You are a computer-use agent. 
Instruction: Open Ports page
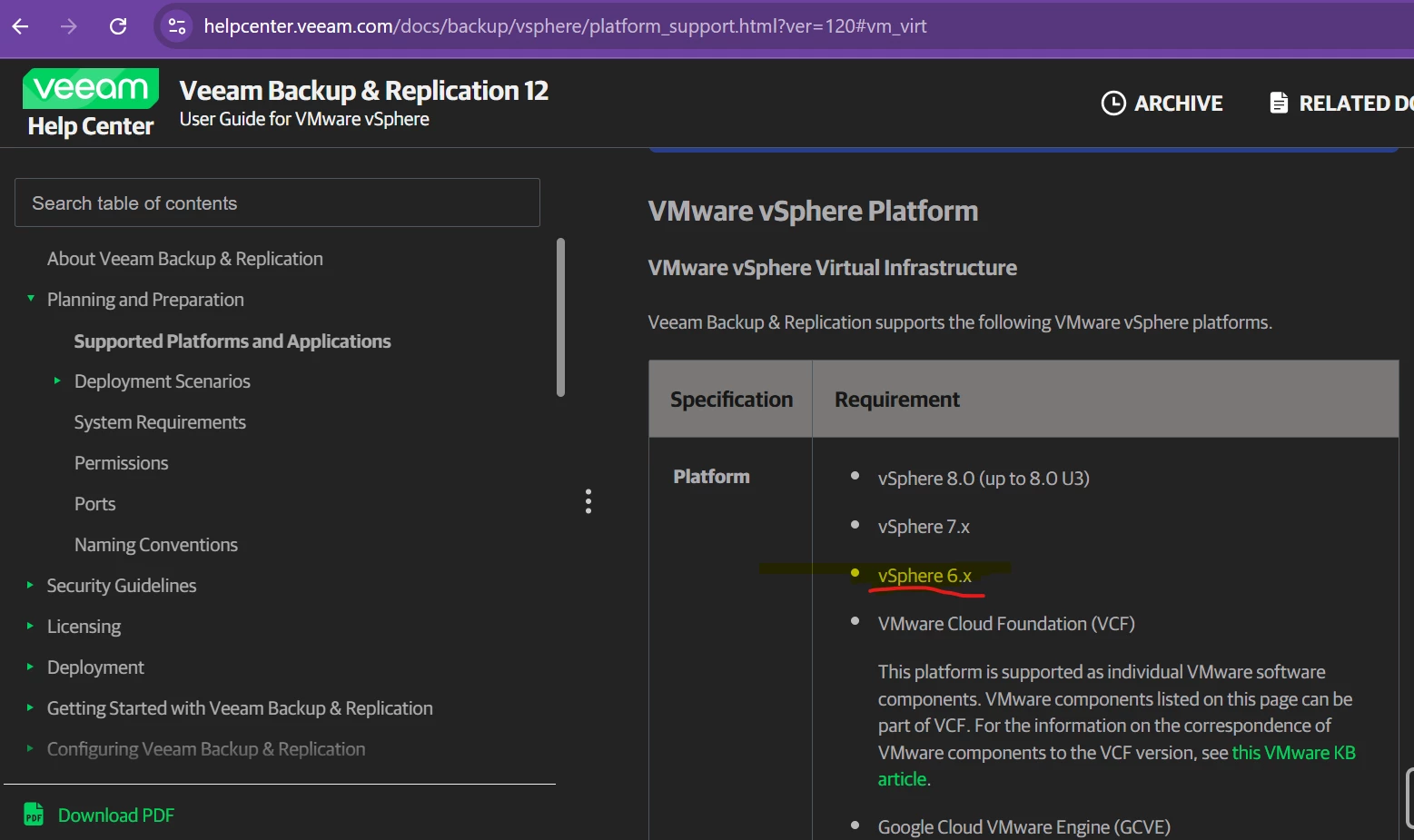(94, 504)
